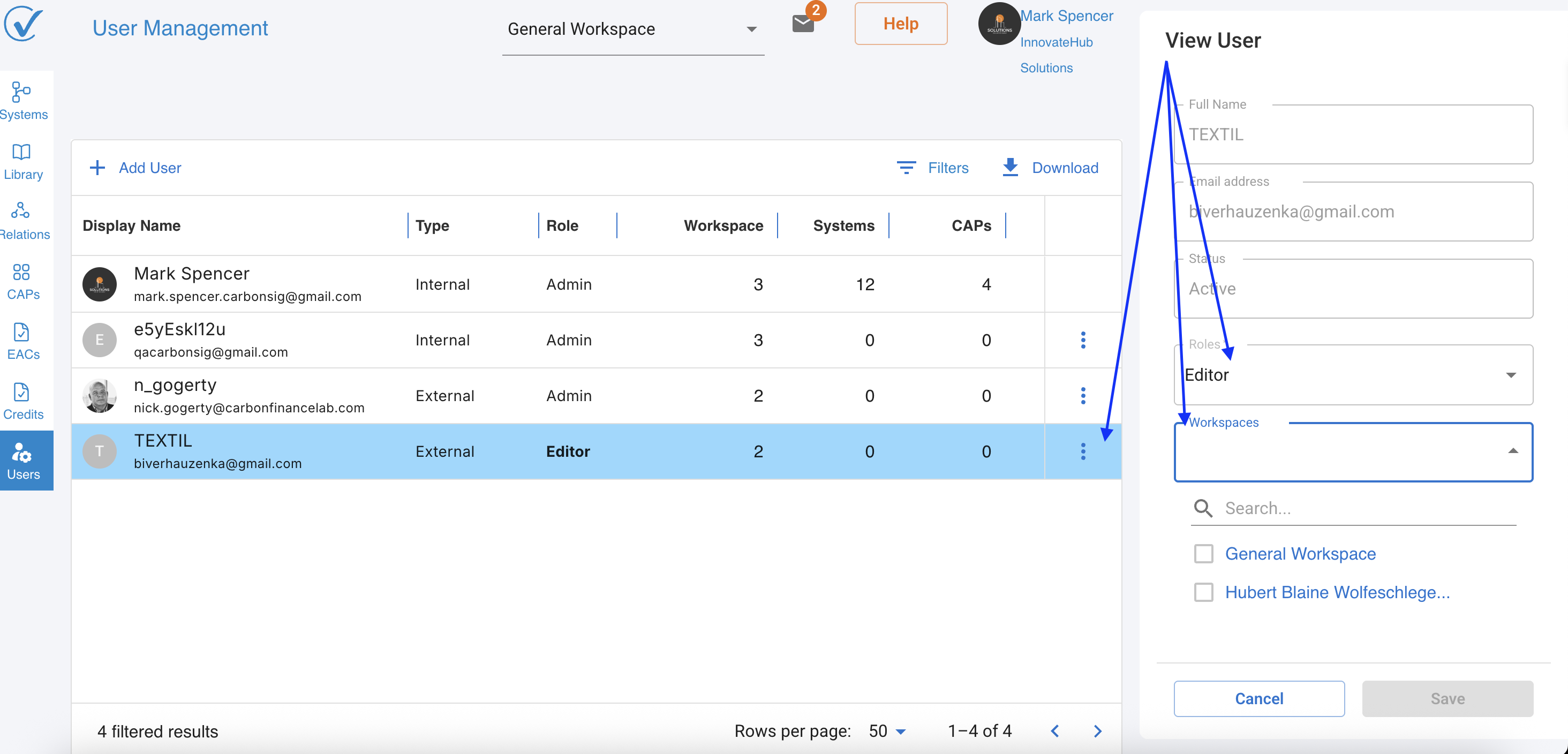The height and width of the screenshot is (754, 1568).
Task: Open the mail notifications icon
Action: pos(803,24)
